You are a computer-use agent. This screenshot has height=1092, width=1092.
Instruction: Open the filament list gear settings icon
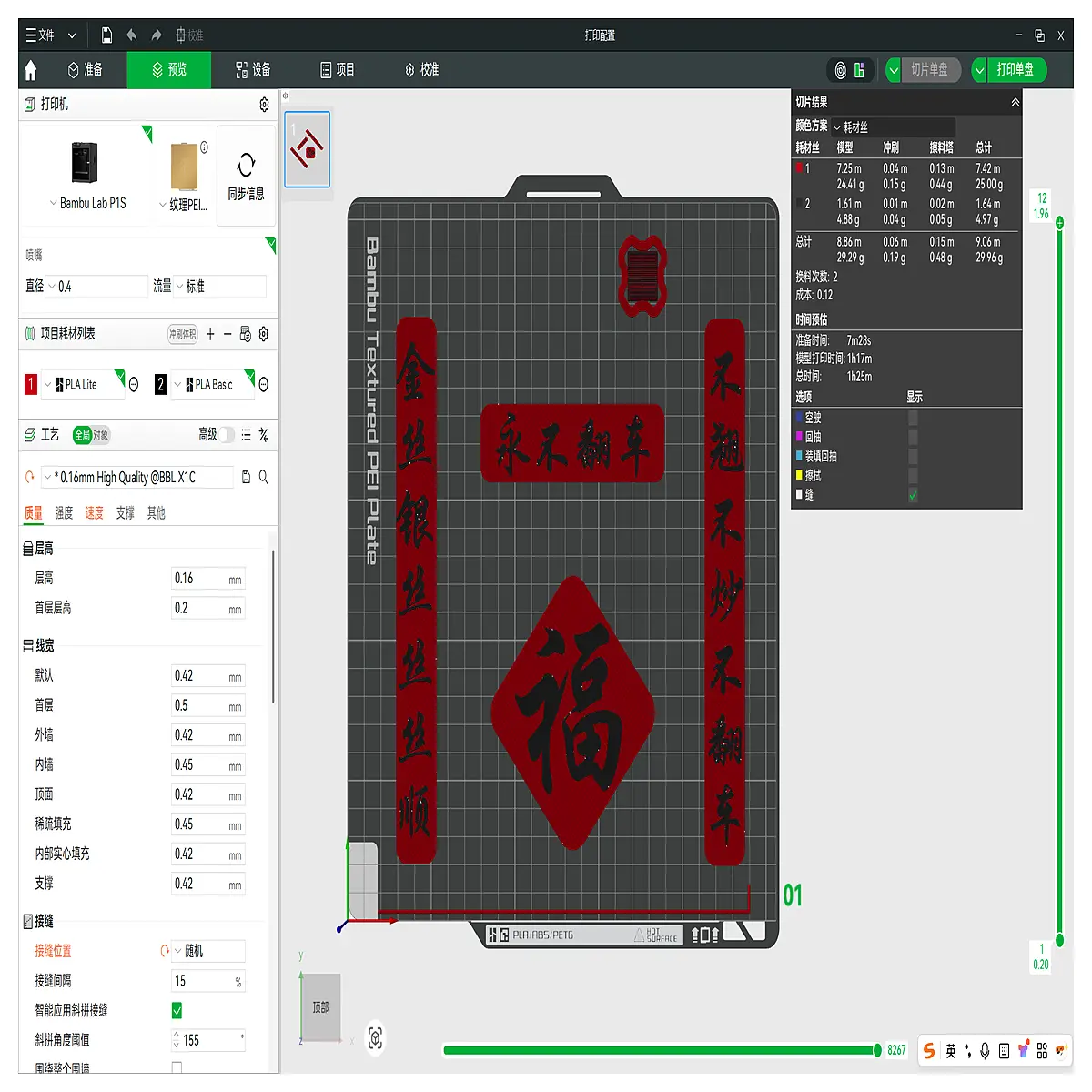(x=264, y=334)
